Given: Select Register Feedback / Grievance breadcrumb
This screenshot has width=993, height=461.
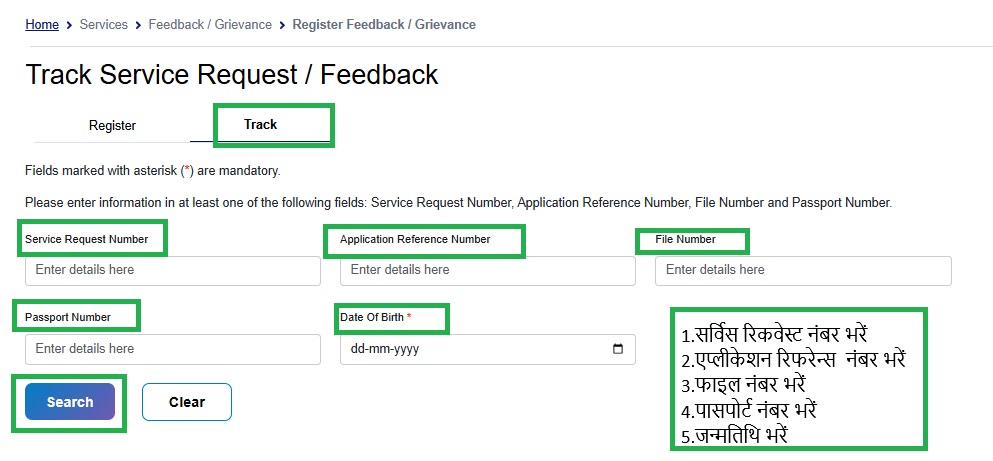Looking at the screenshot, I should 384,24.
